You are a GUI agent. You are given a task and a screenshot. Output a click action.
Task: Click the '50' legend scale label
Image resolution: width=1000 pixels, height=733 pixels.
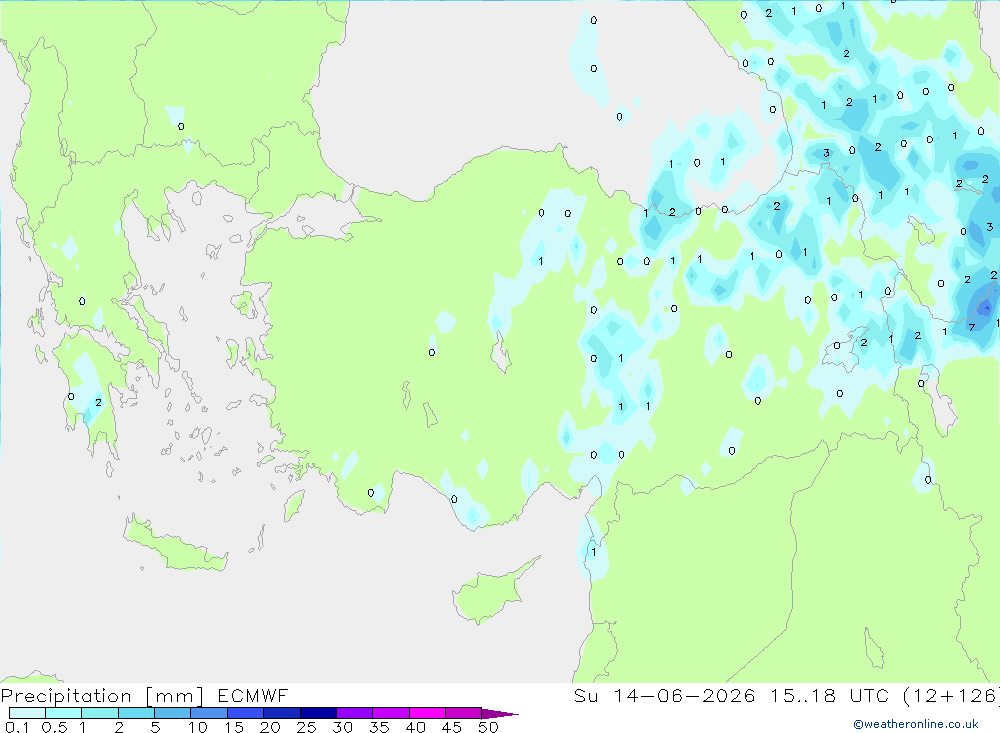tap(488, 727)
